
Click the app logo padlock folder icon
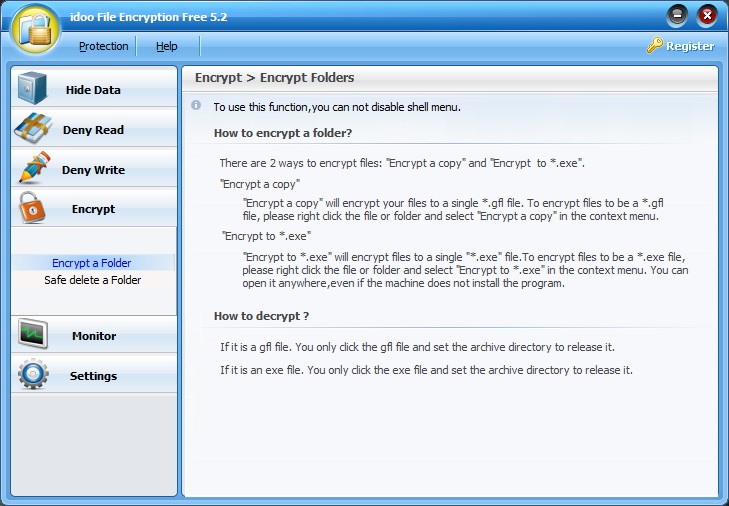[35, 30]
